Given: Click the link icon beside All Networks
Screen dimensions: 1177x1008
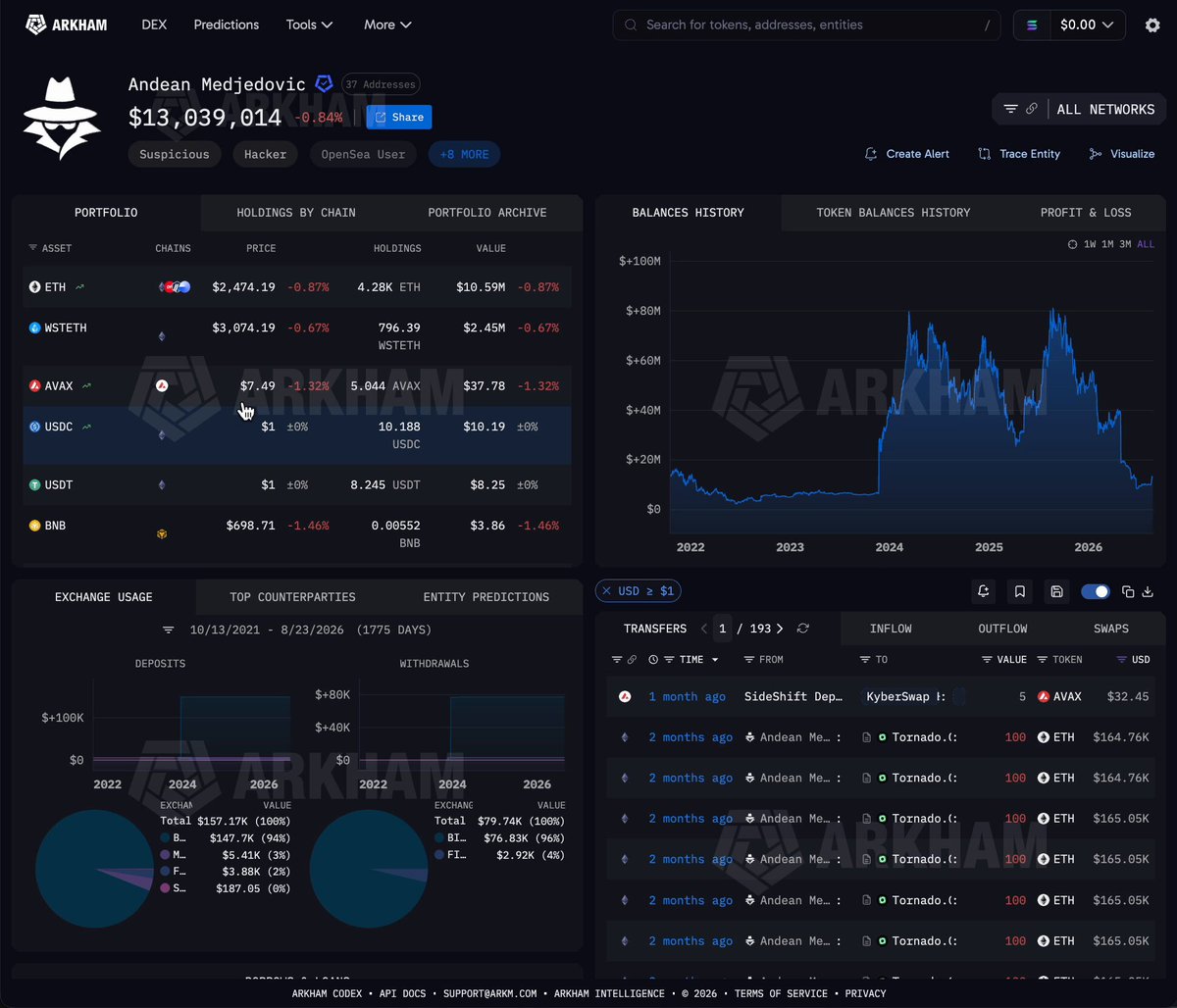Looking at the screenshot, I should point(1032,109).
